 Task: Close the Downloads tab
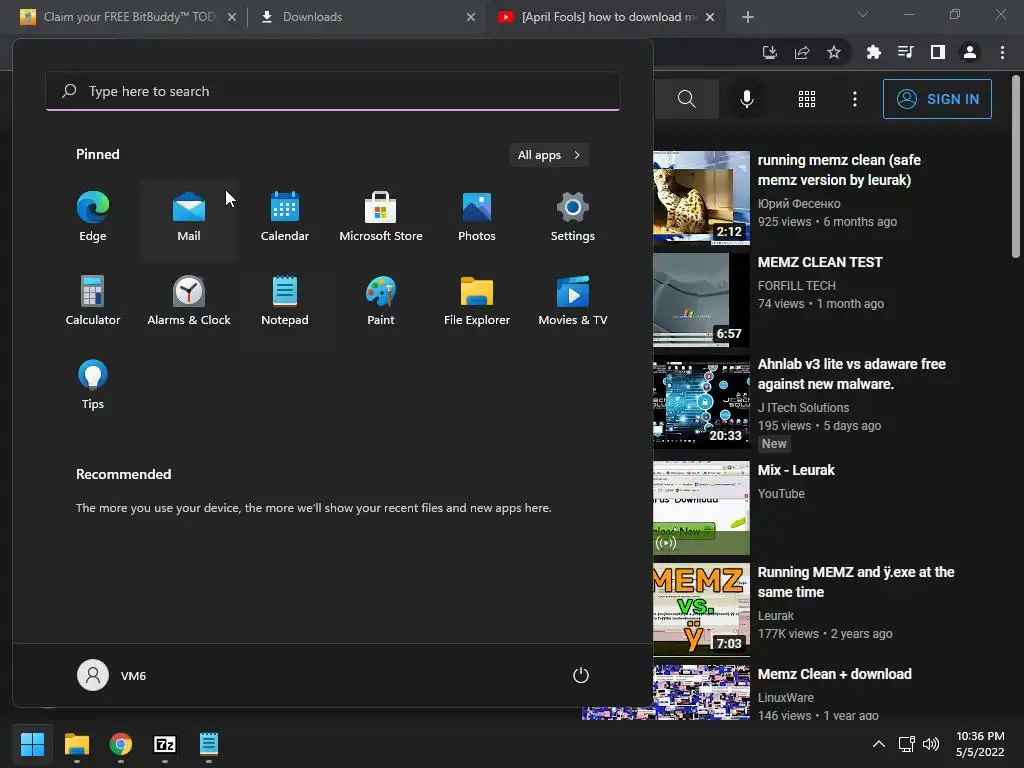pos(471,17)
